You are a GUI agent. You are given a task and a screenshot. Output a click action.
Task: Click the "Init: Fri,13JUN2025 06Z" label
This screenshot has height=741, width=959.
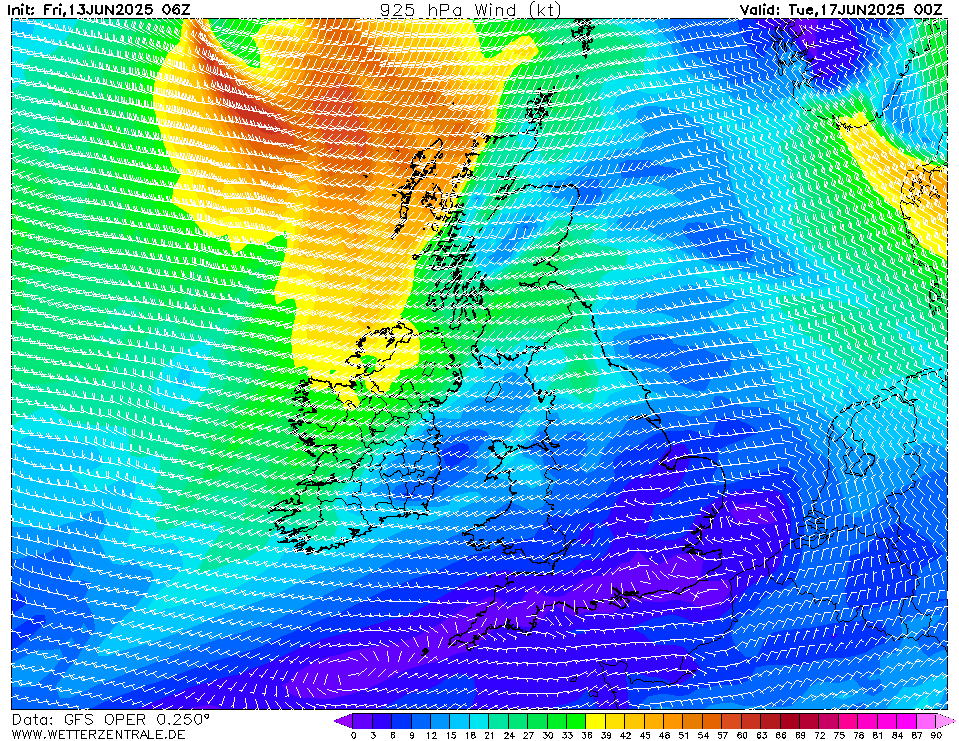pos(98,10)
